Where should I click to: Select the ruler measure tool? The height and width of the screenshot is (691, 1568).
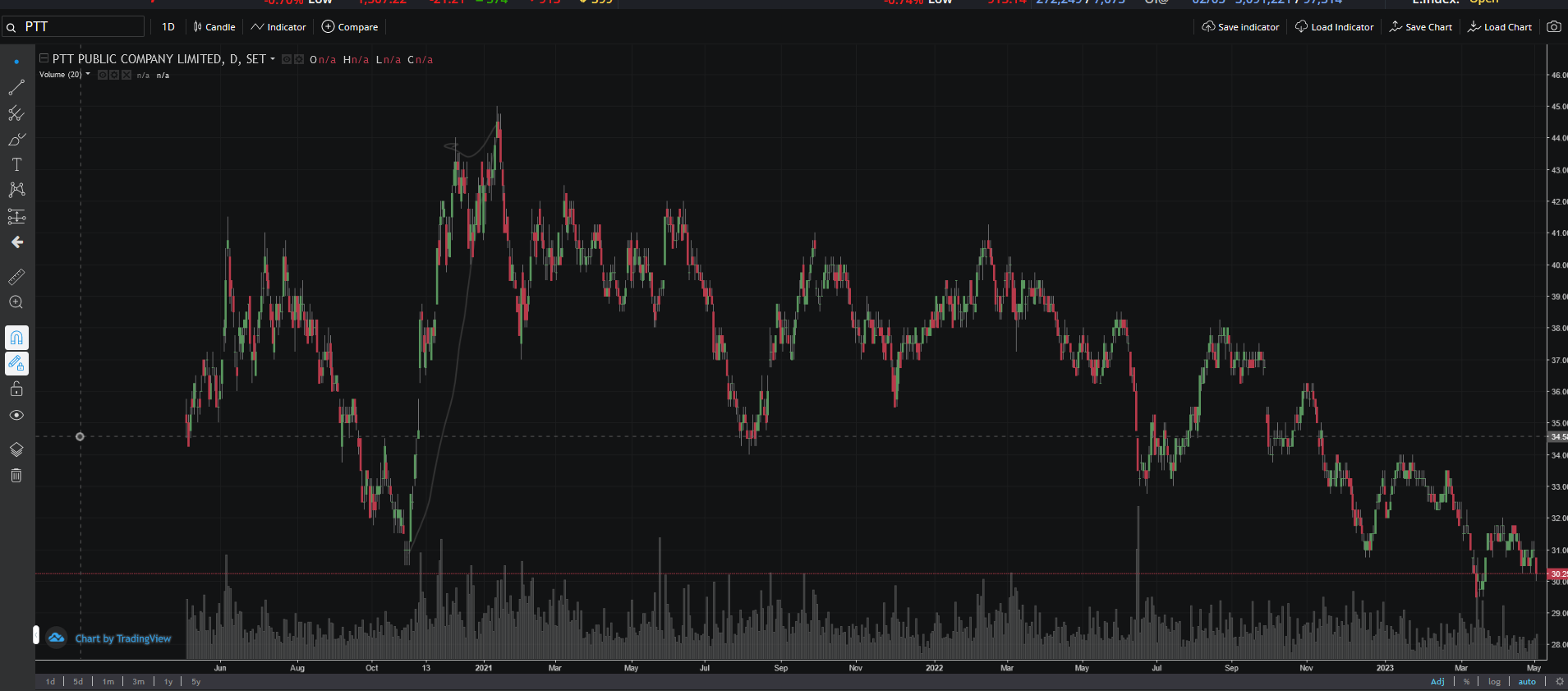pyautogui.click(x=16, y=277)
